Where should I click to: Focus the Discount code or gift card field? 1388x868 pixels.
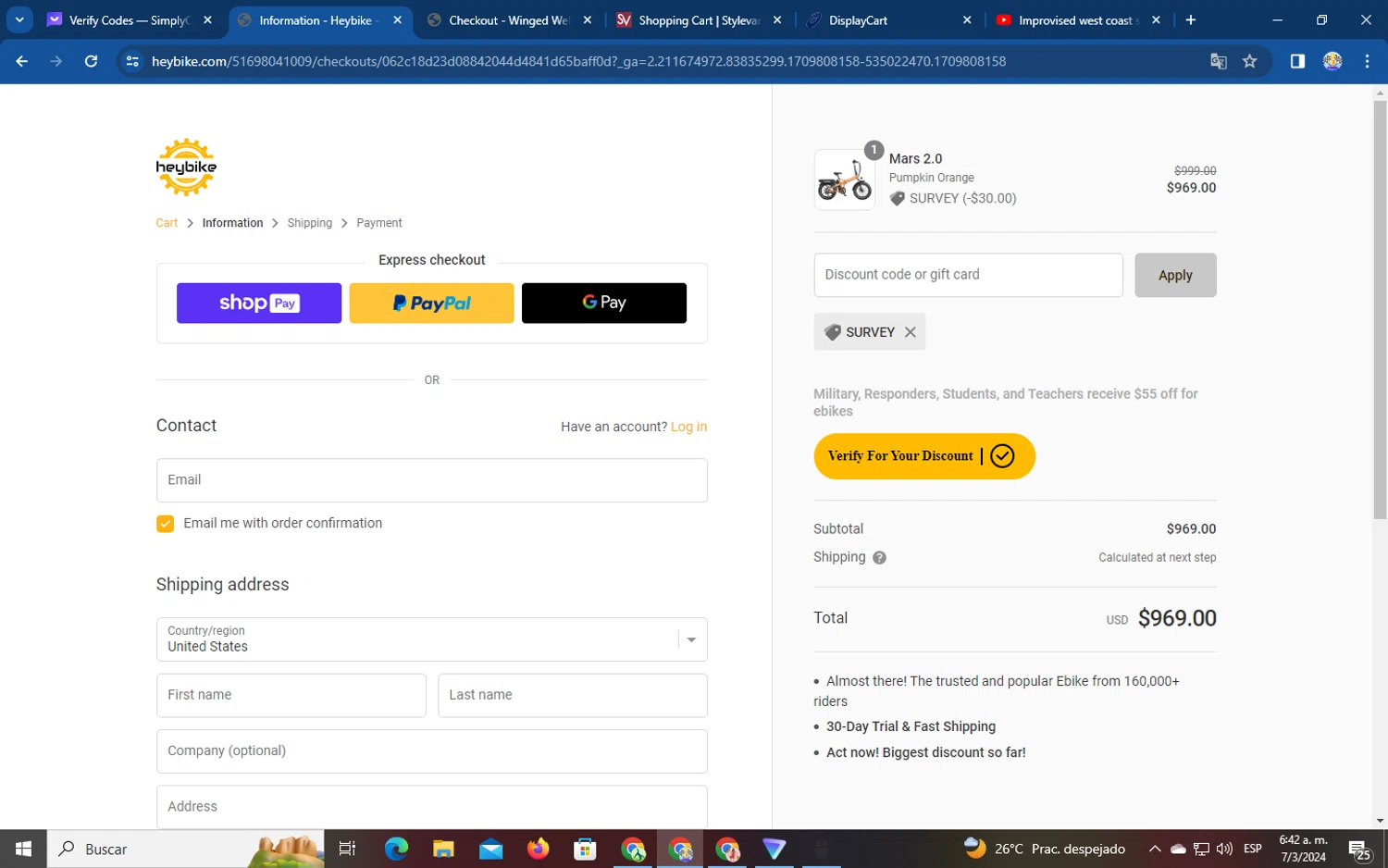(968, 275)
